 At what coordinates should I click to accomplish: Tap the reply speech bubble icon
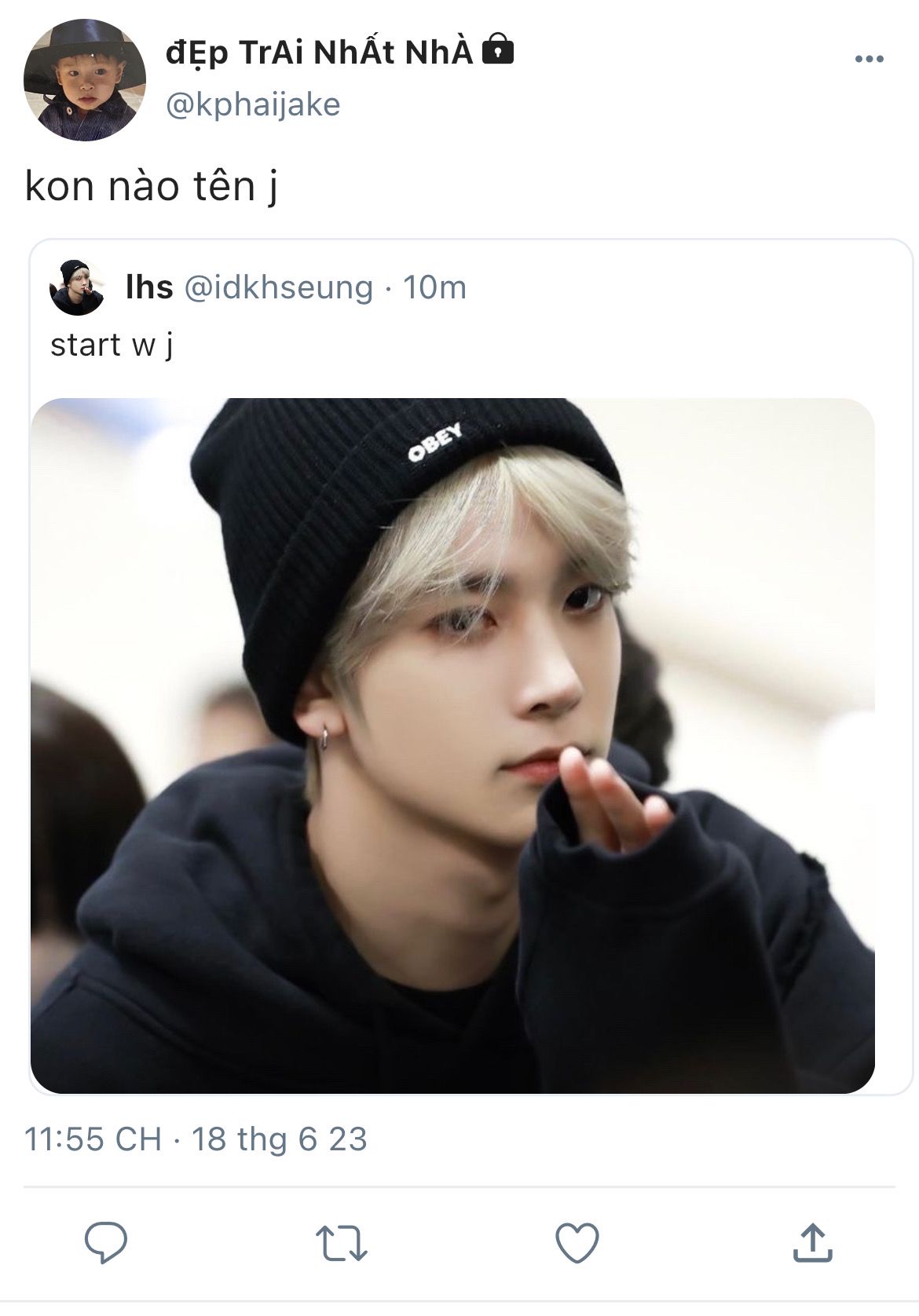[x=106, y=1243]
